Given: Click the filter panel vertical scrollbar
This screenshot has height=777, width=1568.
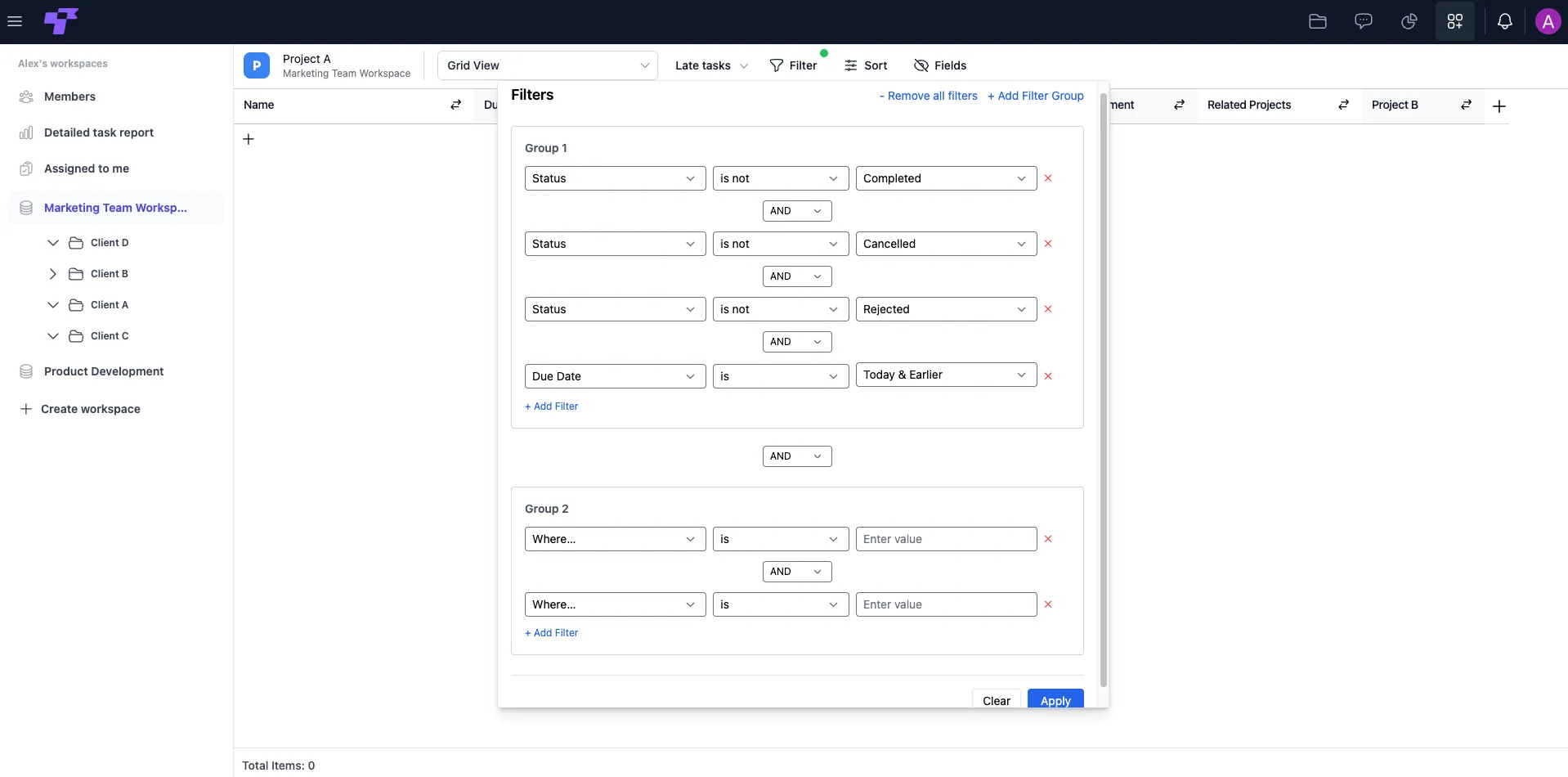Looking at the screenshot, I should 1103,390.
